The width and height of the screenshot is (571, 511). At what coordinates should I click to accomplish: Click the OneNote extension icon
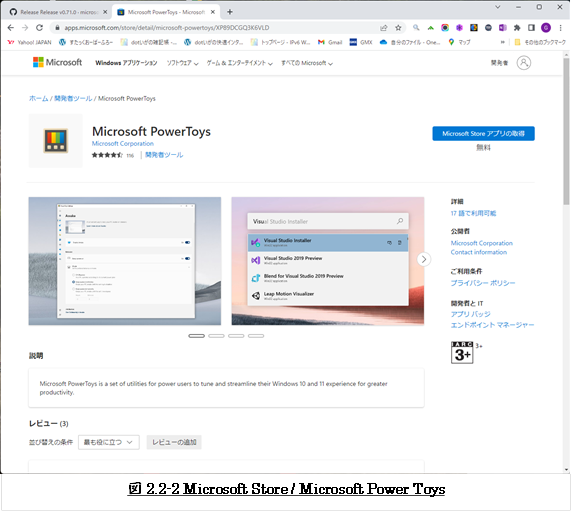click(x=503, y=28)
